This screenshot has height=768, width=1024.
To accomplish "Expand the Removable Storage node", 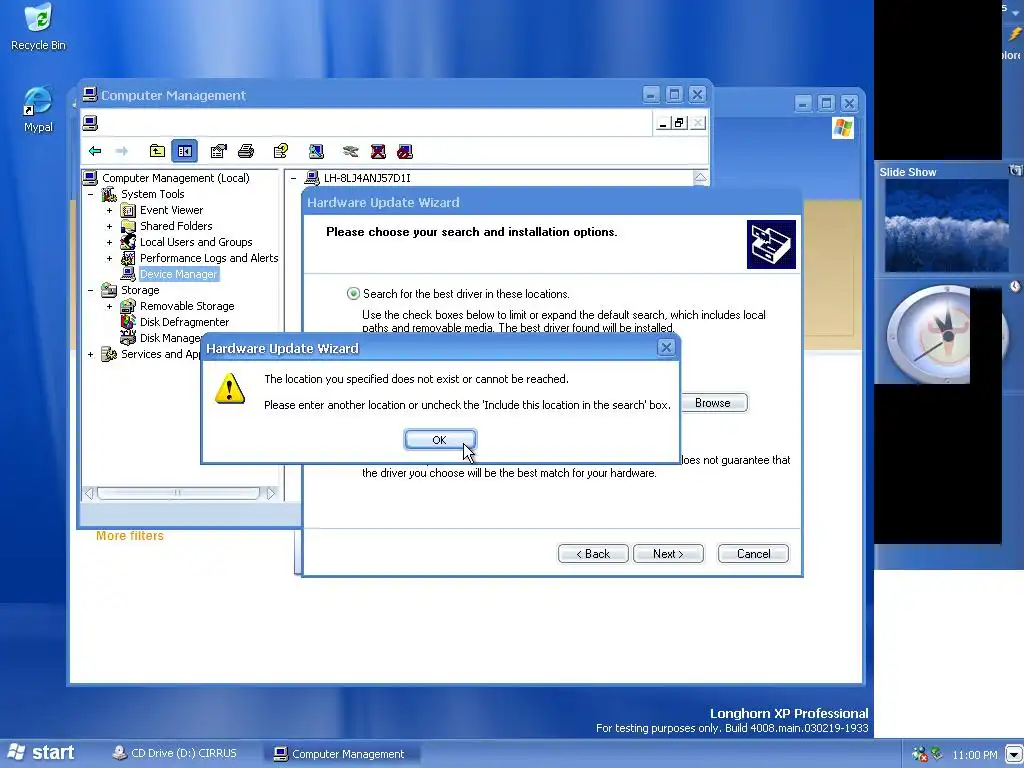I will coord(110,306).
